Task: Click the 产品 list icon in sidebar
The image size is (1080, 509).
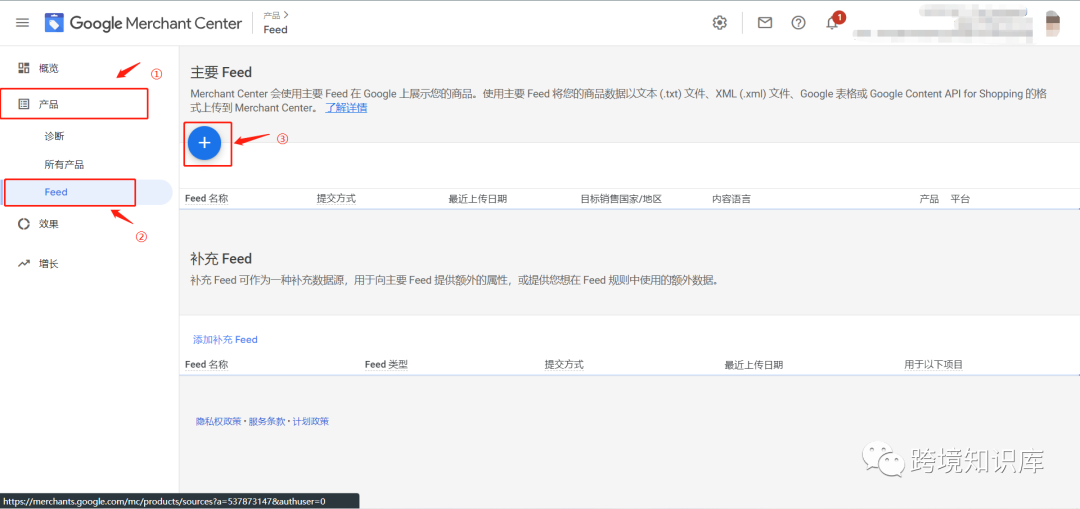Action: pyautogui.click(x=24, y=104)
